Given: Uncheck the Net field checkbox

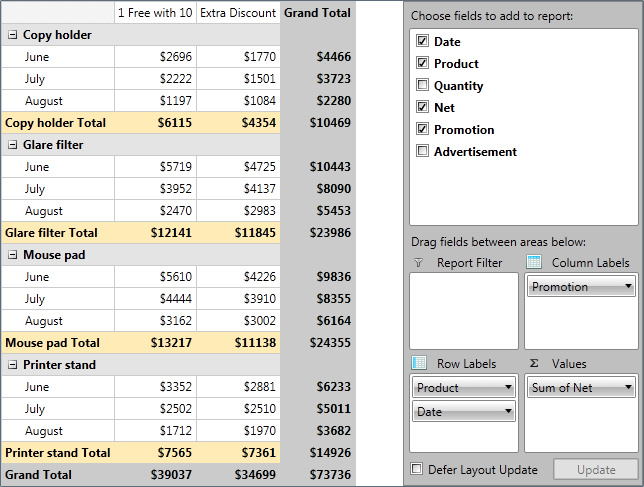Looking at the screenshot, I should [422, 106].
